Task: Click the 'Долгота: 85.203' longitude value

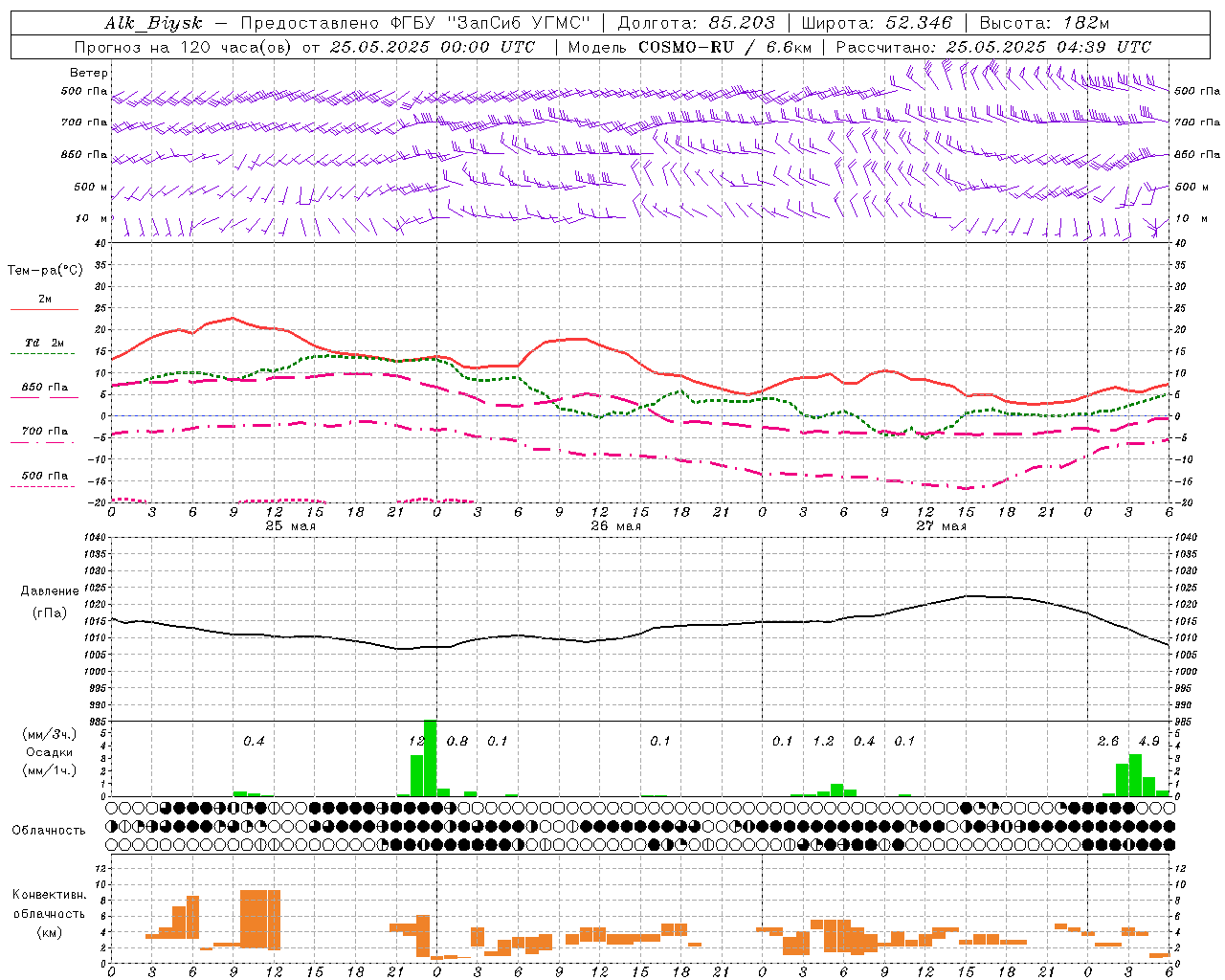Action: tap(696, 23)
